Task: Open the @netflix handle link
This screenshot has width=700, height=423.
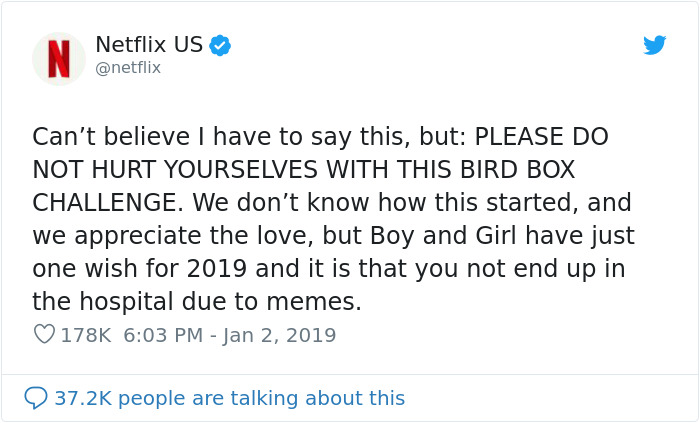Action: (128, 68)
